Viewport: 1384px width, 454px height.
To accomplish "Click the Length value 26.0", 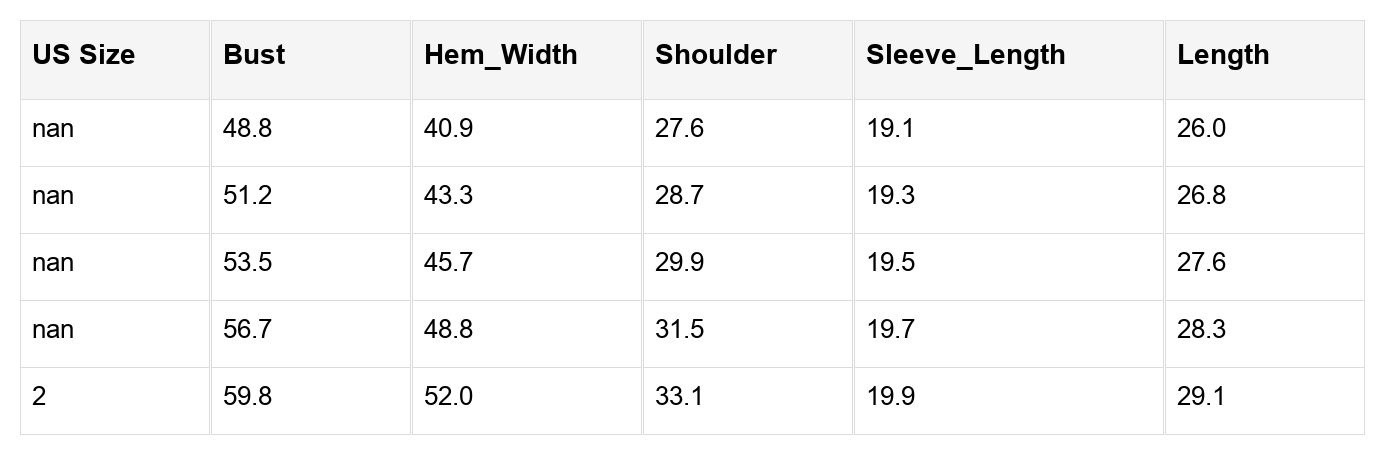I will tap(1201, 129).
